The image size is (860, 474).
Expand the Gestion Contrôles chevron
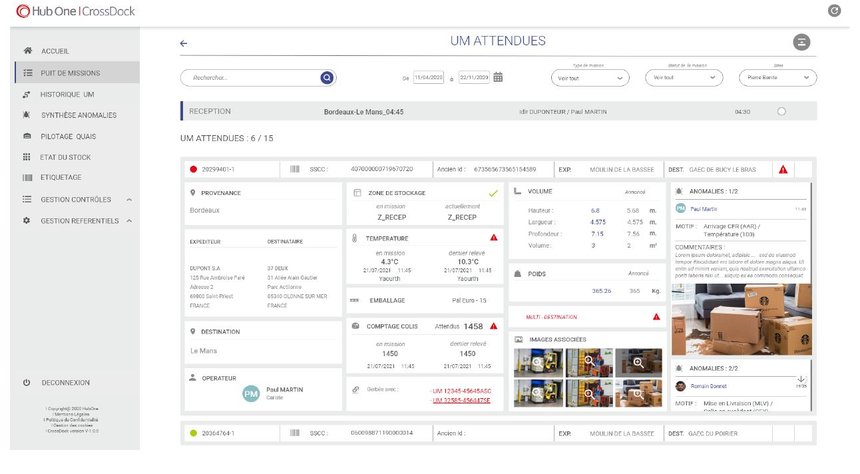129,200
